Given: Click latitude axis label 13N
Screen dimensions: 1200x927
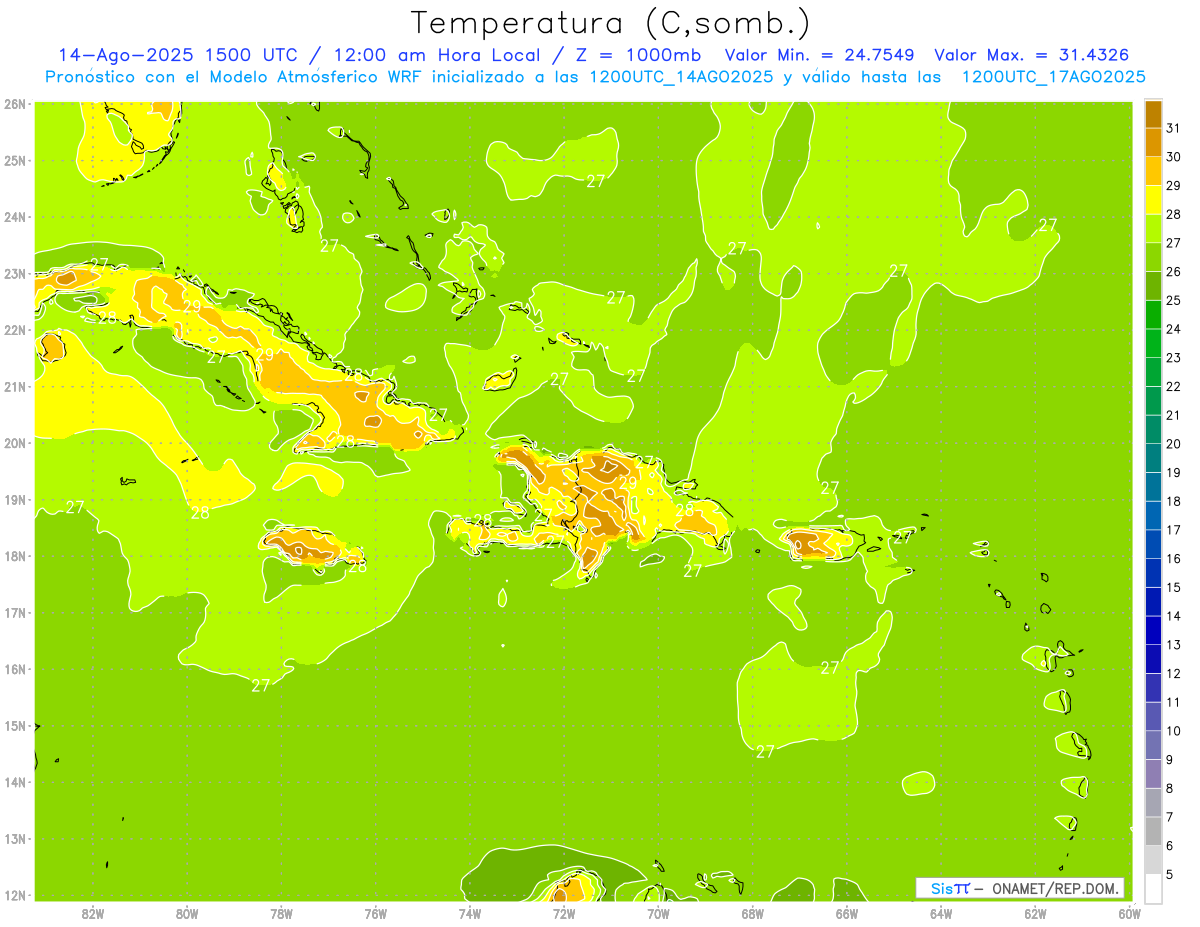Looking at the screenshot, I should click(x=14, y=838).
